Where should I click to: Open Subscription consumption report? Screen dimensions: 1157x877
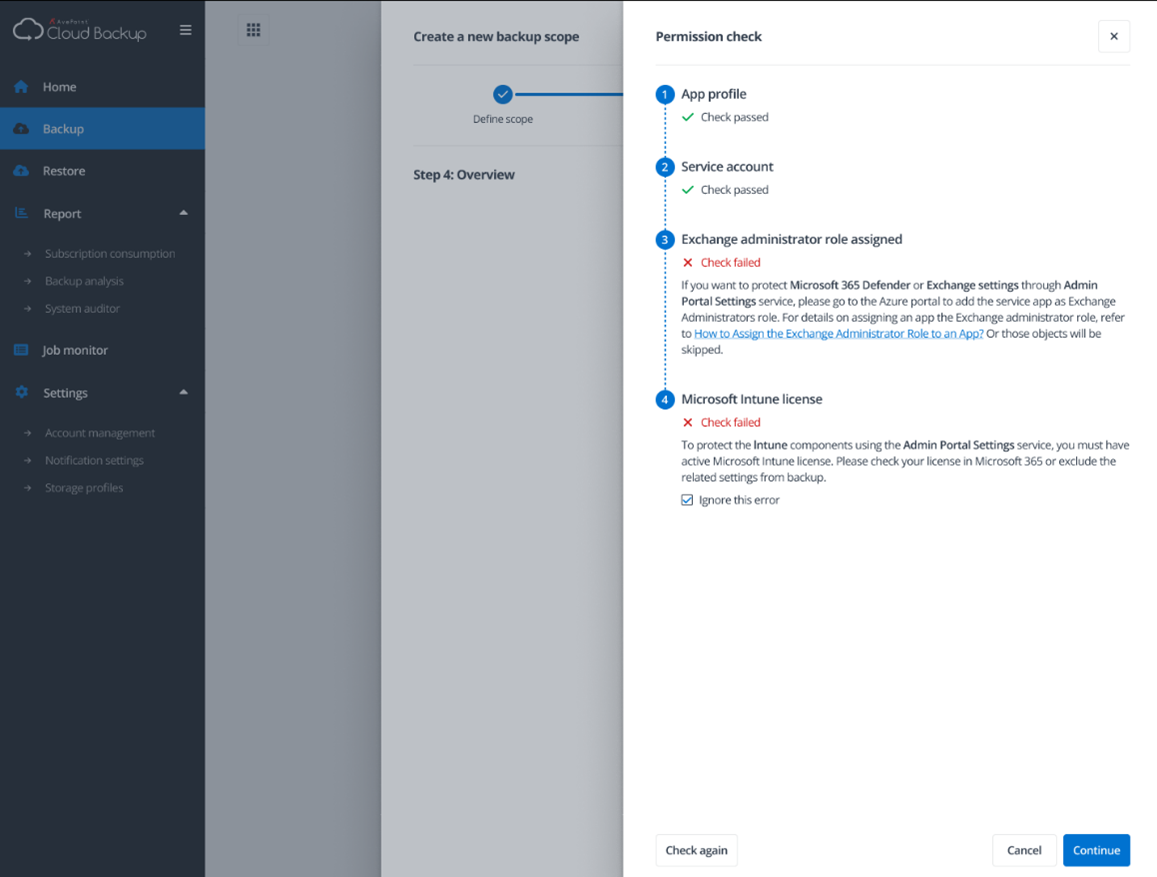(x=110, y=254)
